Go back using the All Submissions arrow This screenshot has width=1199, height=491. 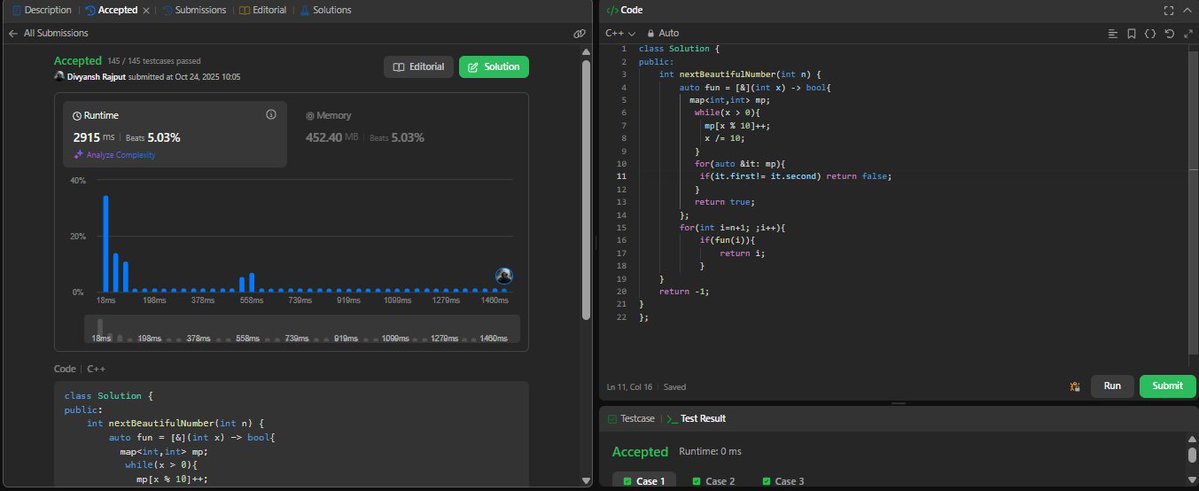[13, 34]
